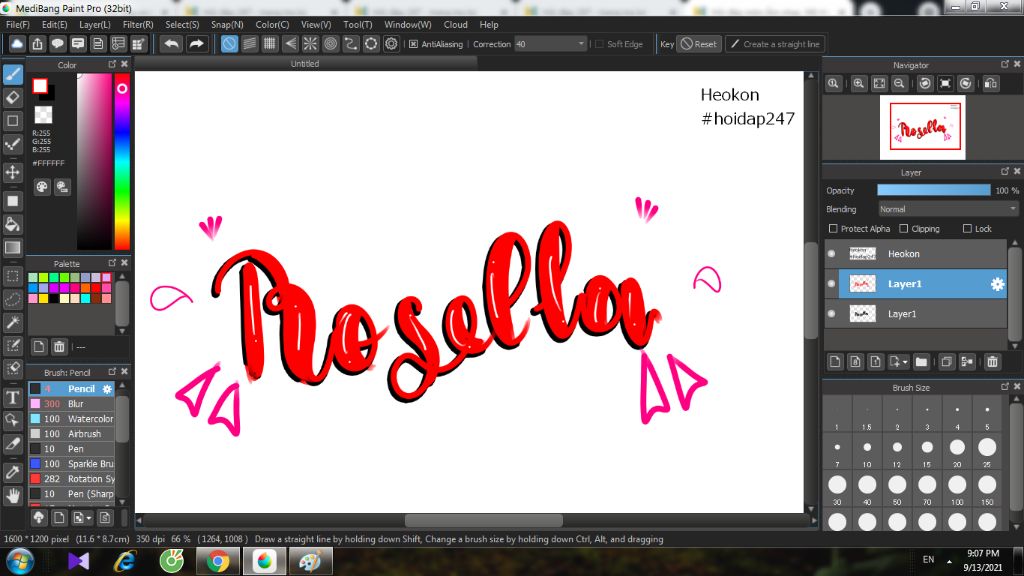Open snap settings gear
This screenshot has height=576, width=1024.
(391, 44)
